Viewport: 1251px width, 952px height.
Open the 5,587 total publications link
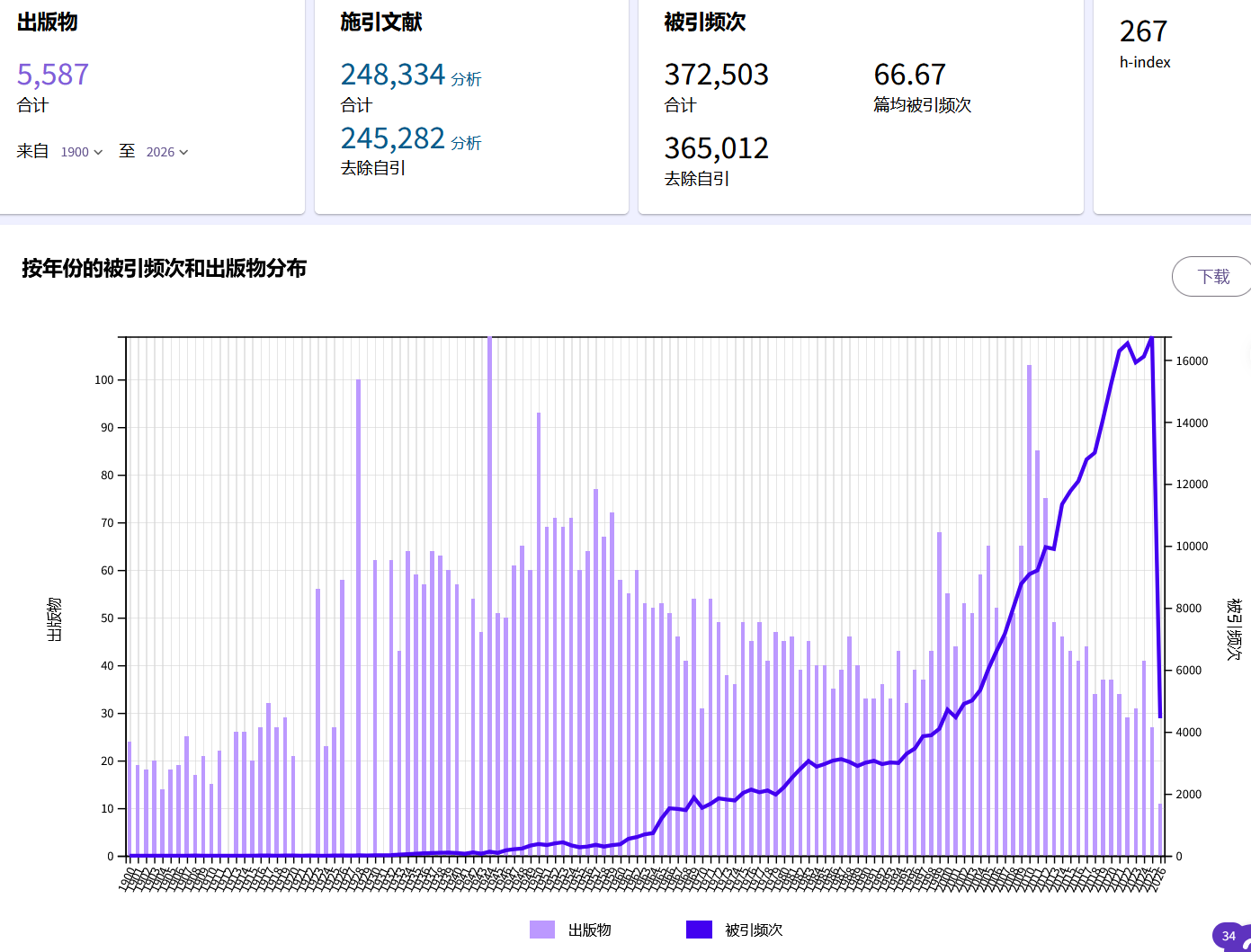pos(53,75)
